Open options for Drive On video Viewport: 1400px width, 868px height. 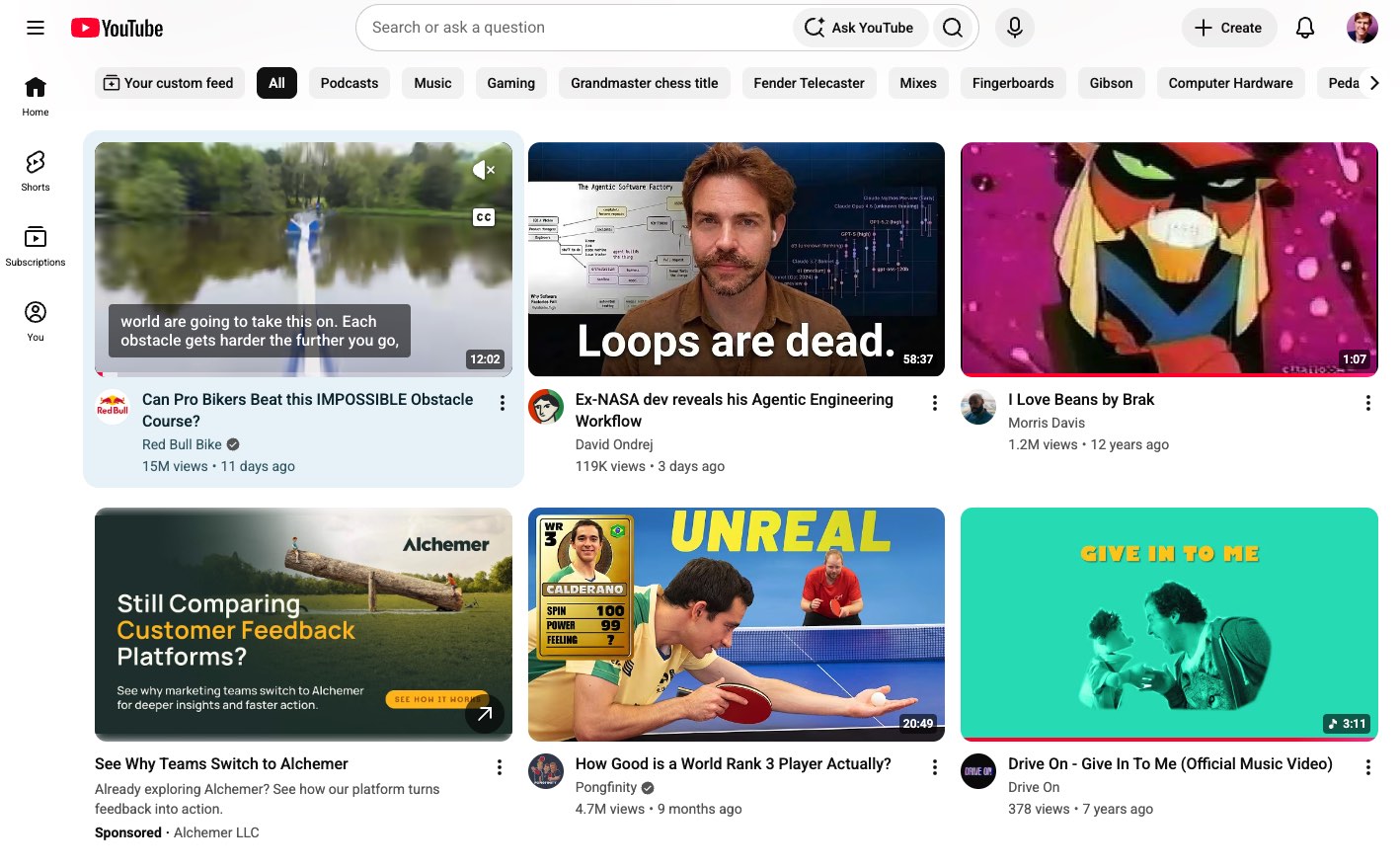tap(1368, 767)
